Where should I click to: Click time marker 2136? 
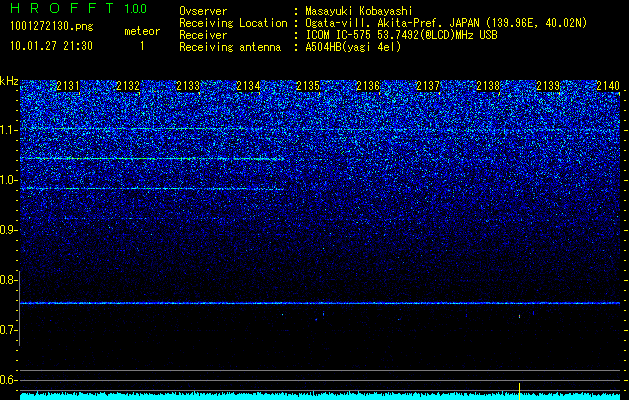click(368, 85)
